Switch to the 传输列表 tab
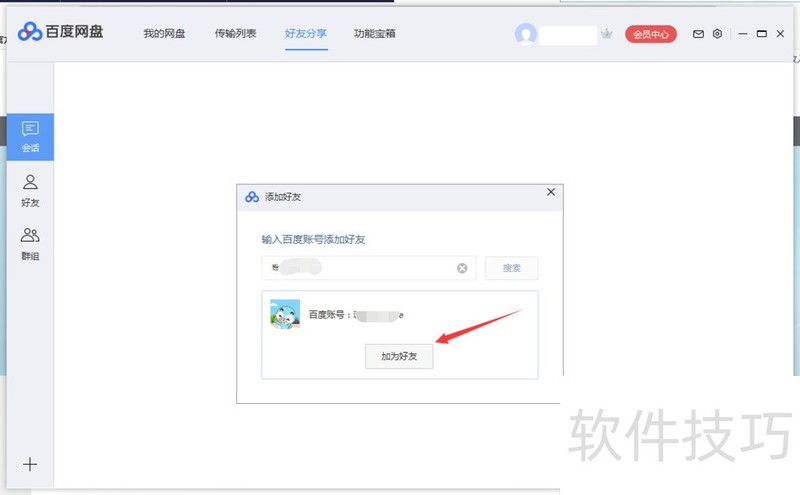 (x=235, y=34)
